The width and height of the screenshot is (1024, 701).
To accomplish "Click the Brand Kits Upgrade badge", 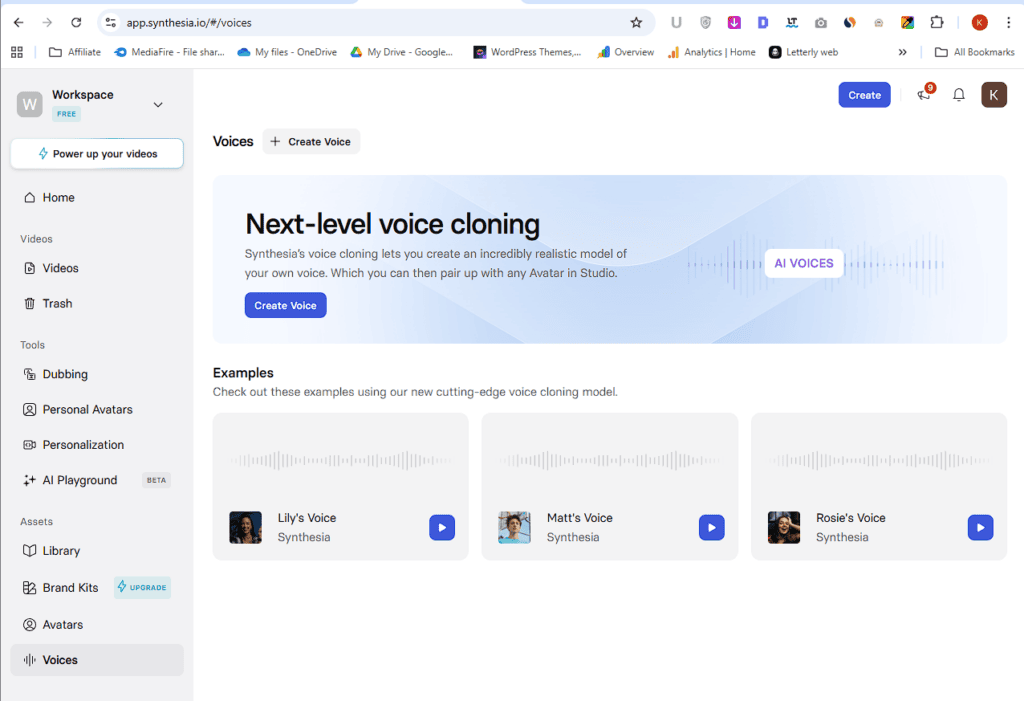I will [142, 587].
